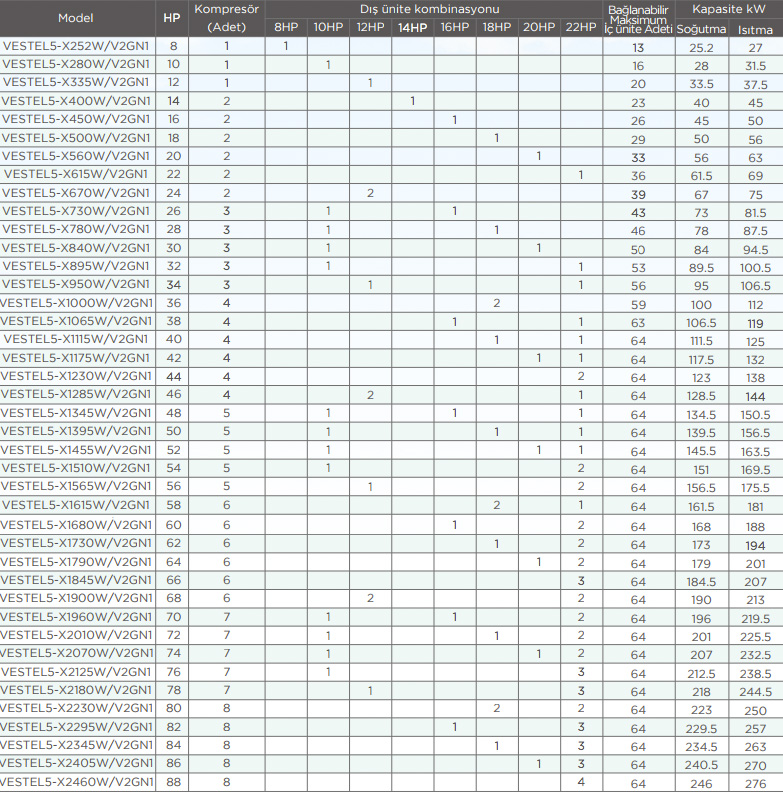This screenshot has width=783, height=792.
Task: Select model VESTEL5-X2125W/V2GN1
Action: coord(76,672)
